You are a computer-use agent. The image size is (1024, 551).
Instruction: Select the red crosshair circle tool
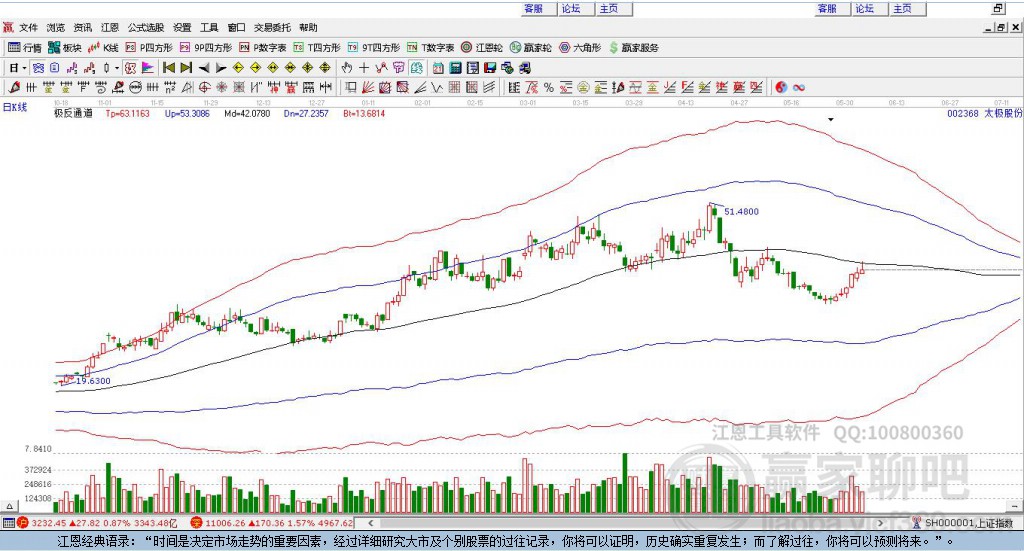pos(204,87)
